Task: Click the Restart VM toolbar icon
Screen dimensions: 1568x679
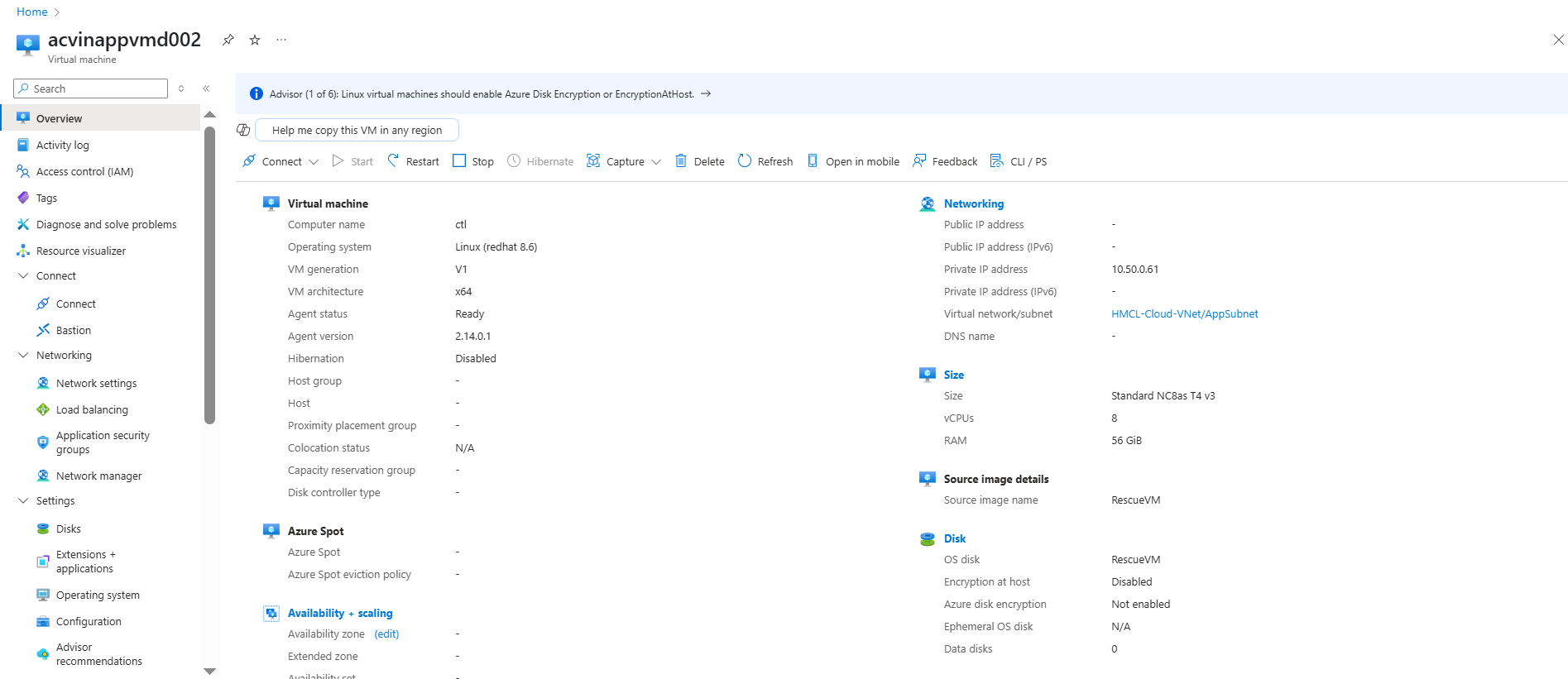Action: point(393,161)
